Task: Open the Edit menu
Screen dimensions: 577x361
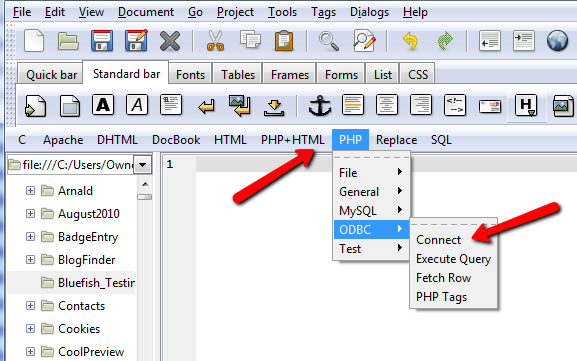Action: coord(55,12)
